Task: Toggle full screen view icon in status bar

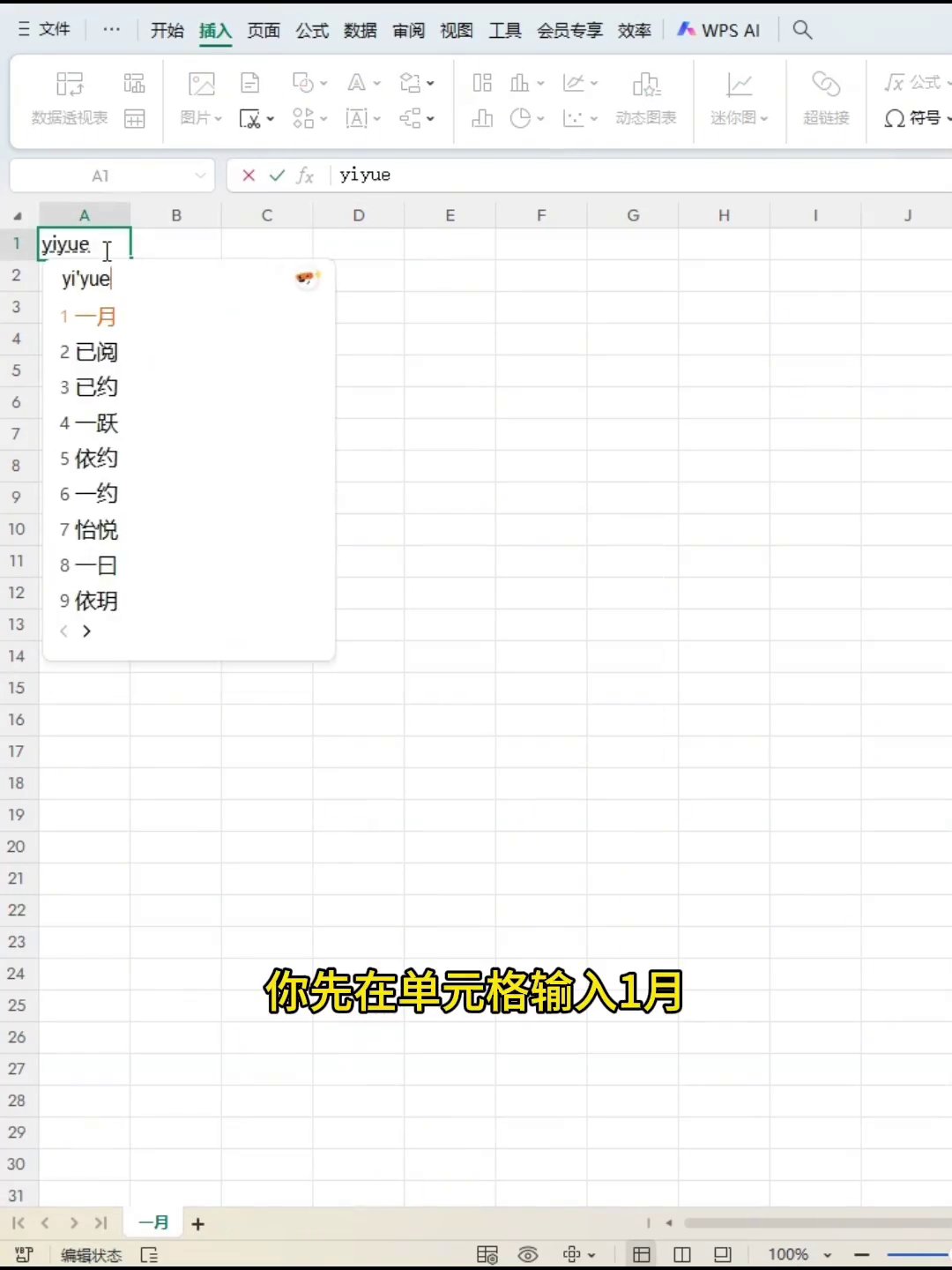Action: (x=723, y=1254)
